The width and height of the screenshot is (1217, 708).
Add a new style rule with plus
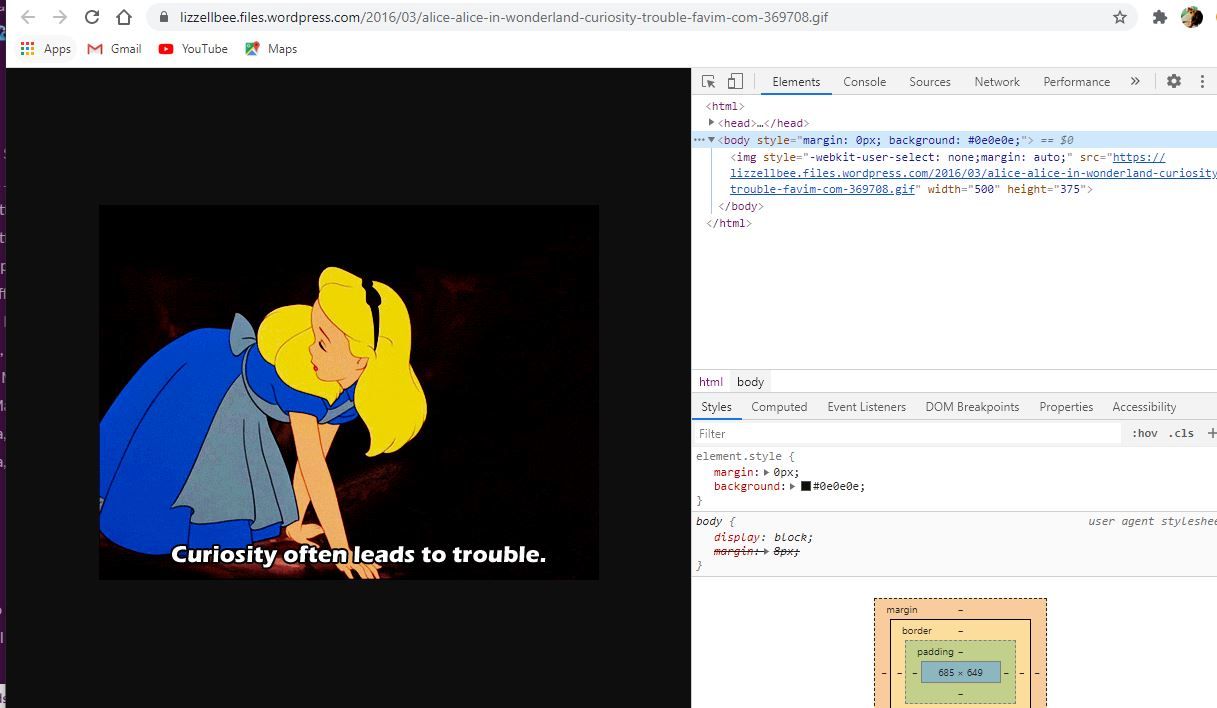1211,434
